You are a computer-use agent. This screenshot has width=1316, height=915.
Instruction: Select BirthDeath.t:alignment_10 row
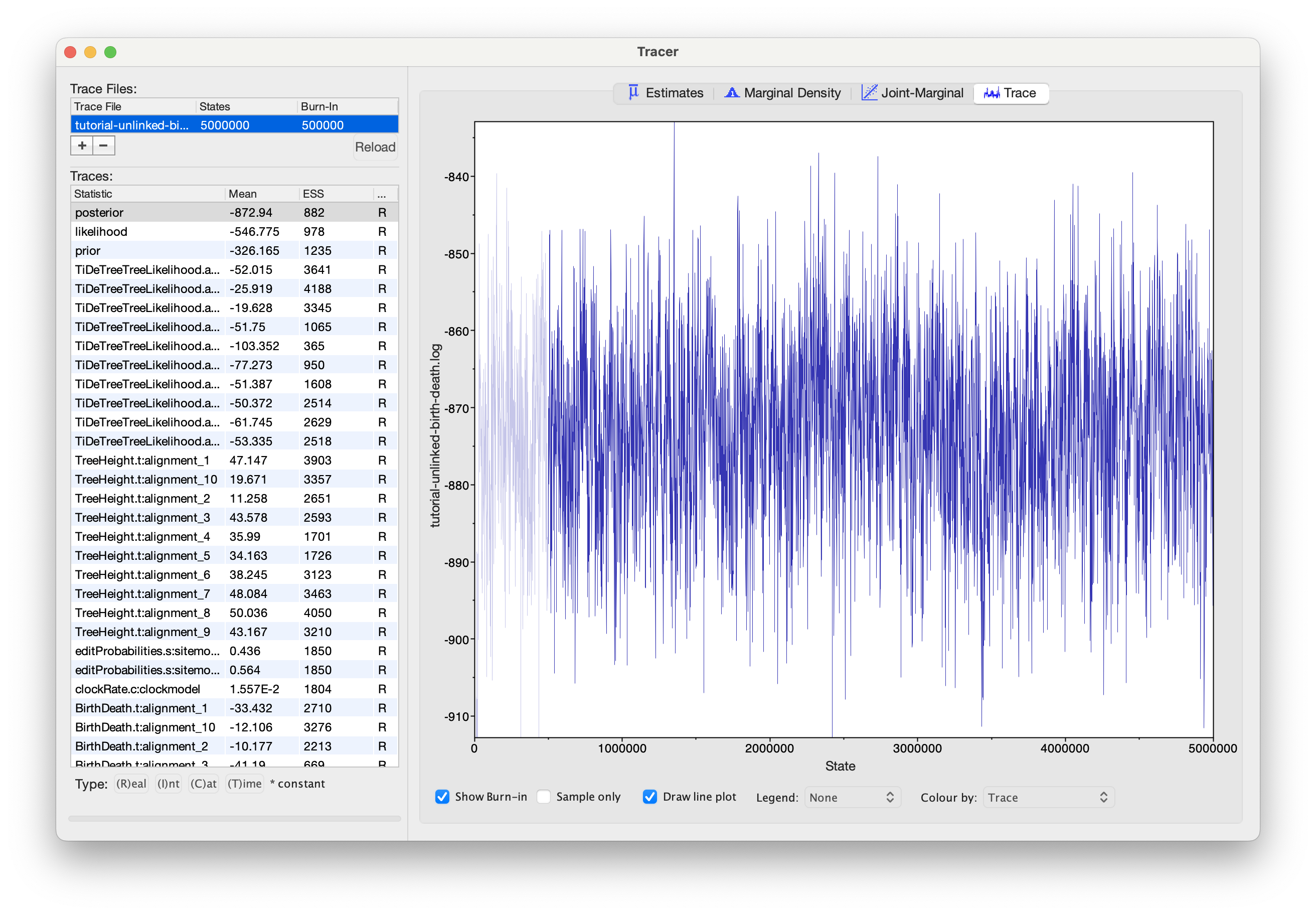pyautogui.click(x=234, y=727)
